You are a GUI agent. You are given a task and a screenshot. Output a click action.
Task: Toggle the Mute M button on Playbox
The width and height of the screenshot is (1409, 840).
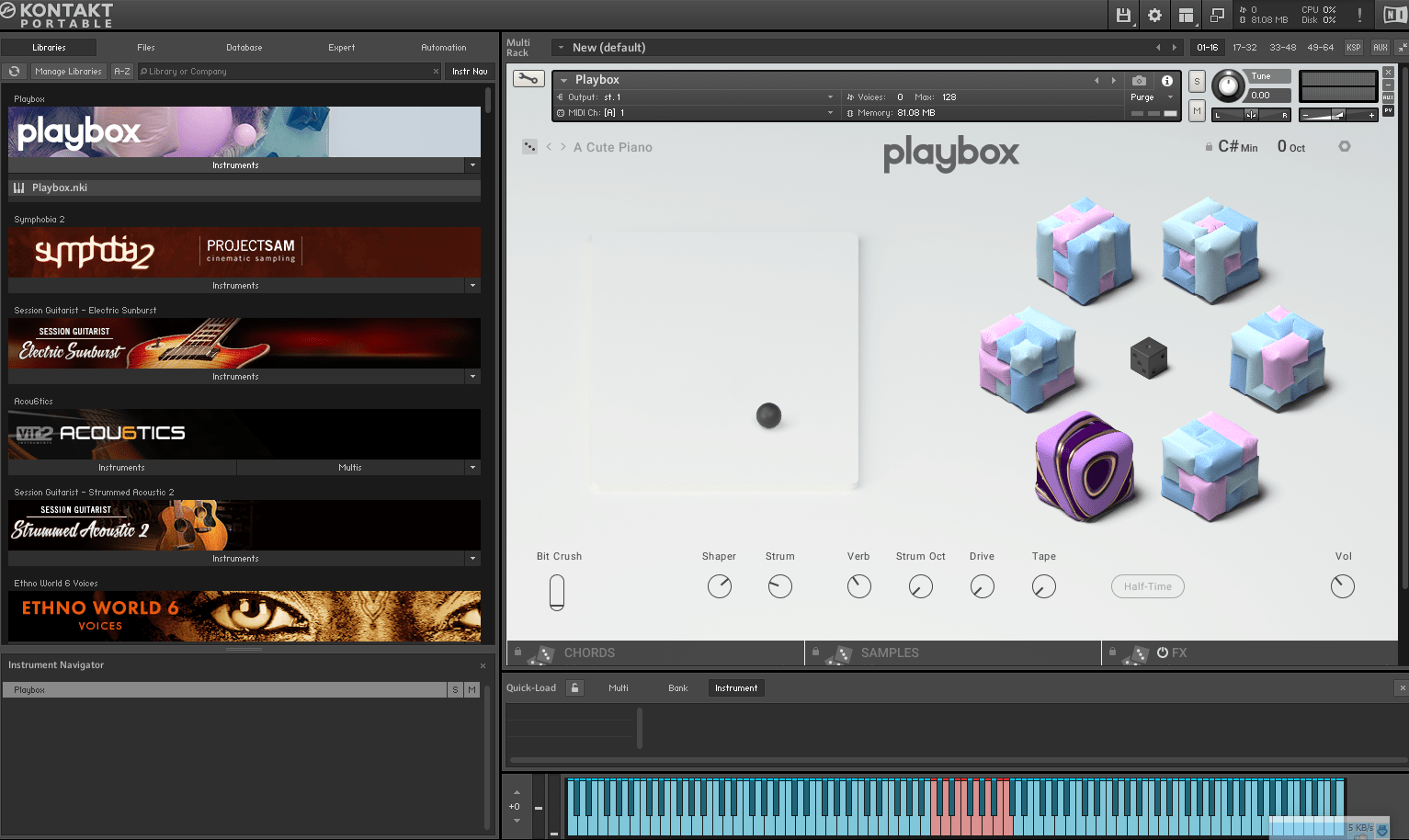coord(1197,110)
